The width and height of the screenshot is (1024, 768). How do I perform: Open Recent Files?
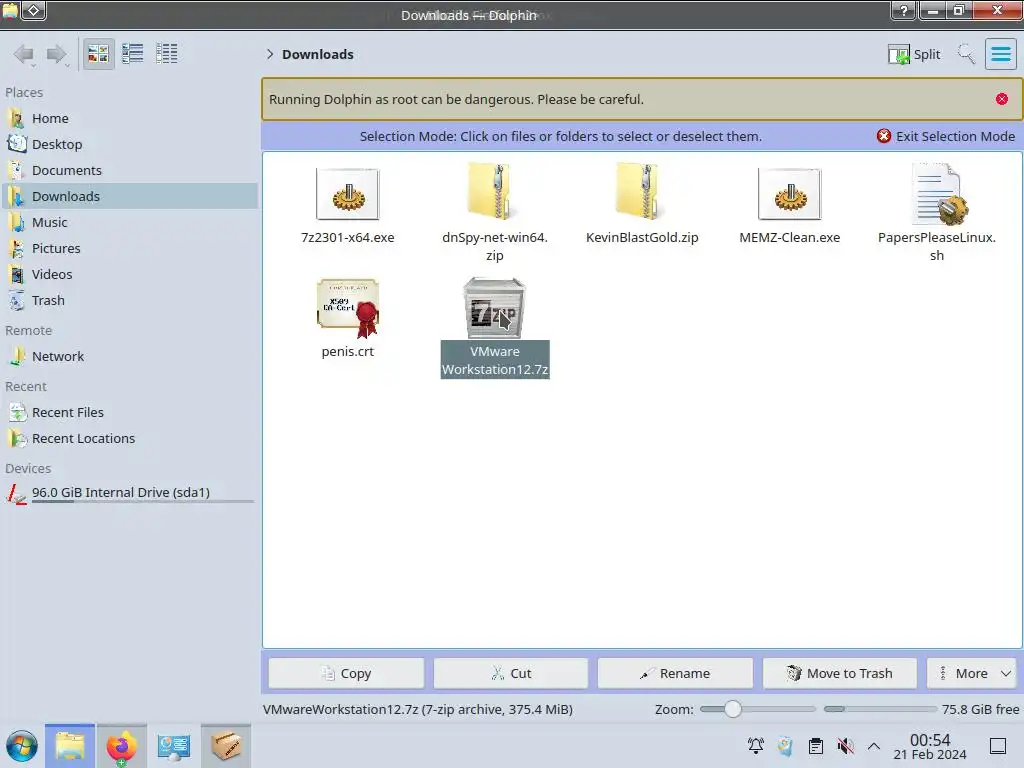pyautogui.click(x=131, y=413)
